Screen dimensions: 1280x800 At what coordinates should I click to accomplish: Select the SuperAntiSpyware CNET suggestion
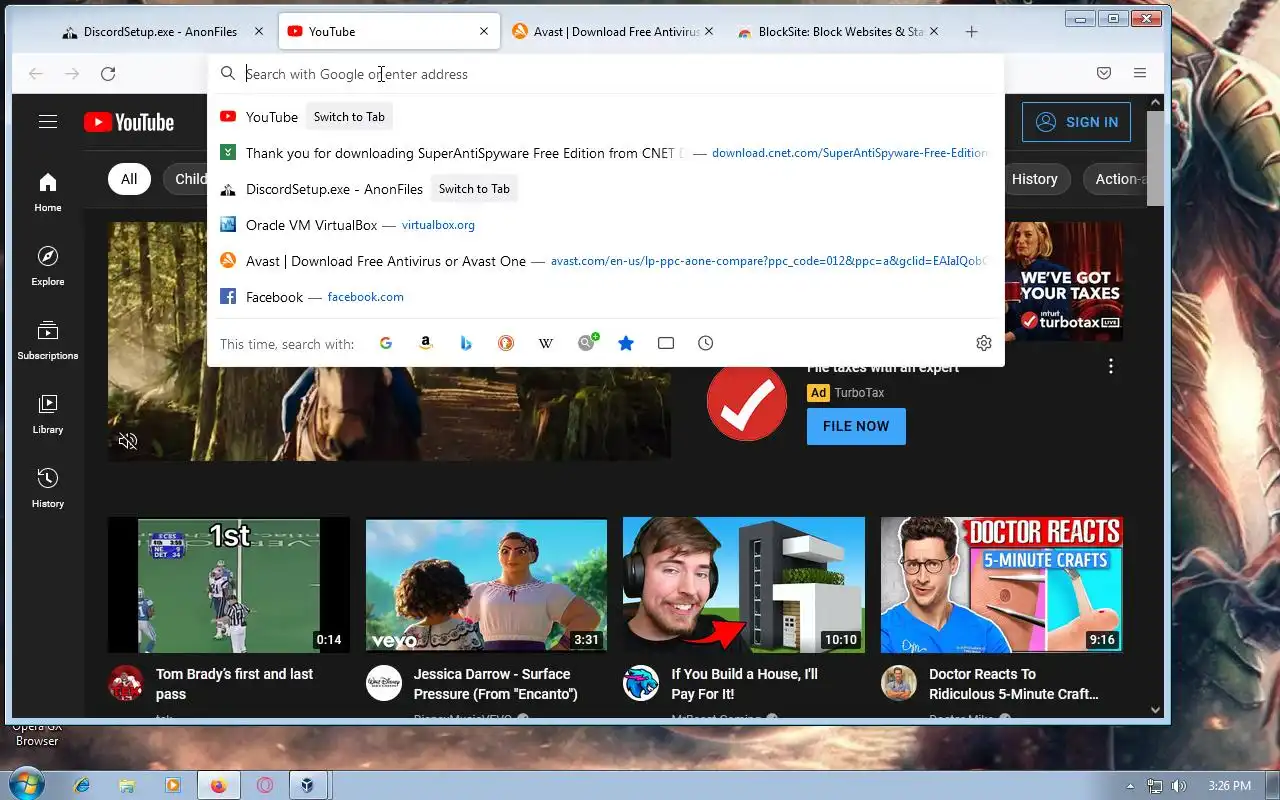[605, 153]
